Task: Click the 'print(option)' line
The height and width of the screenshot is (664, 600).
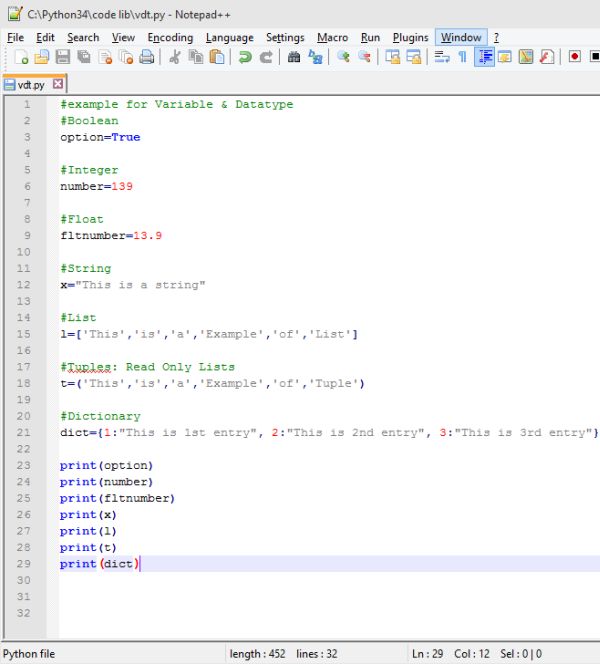Action: [106, 465]
